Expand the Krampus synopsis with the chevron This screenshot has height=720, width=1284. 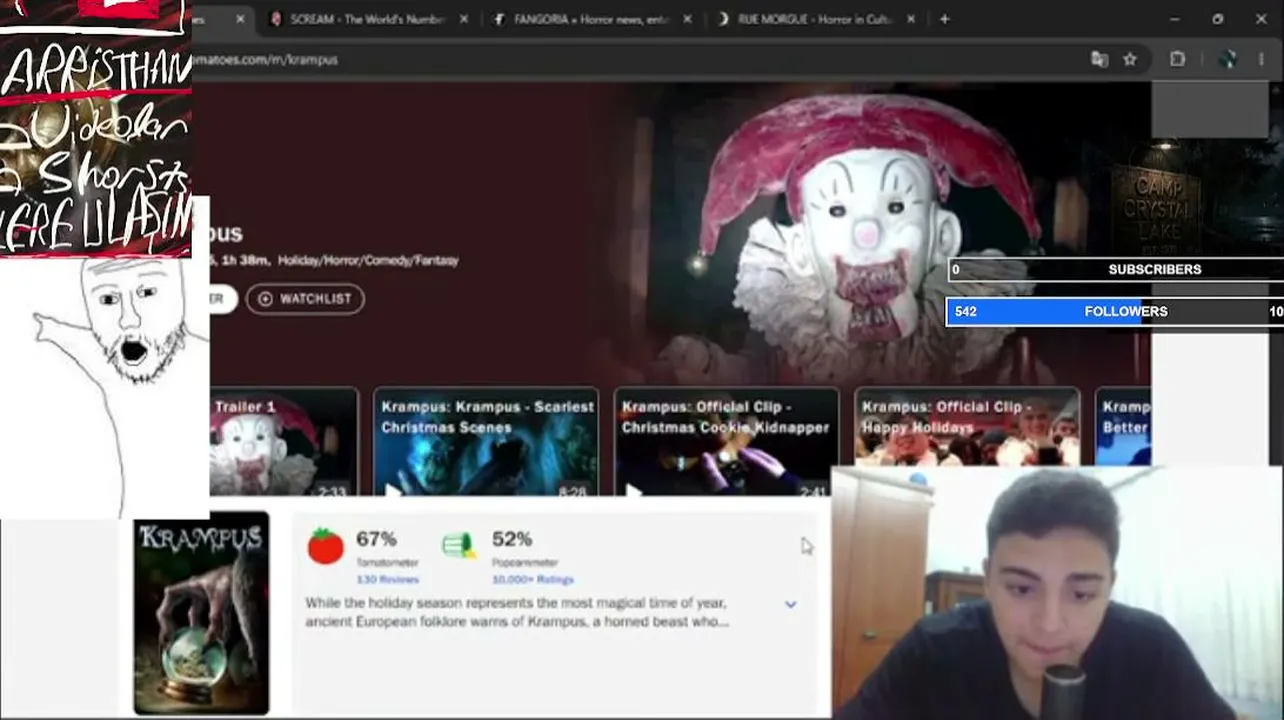pos(790,605)
